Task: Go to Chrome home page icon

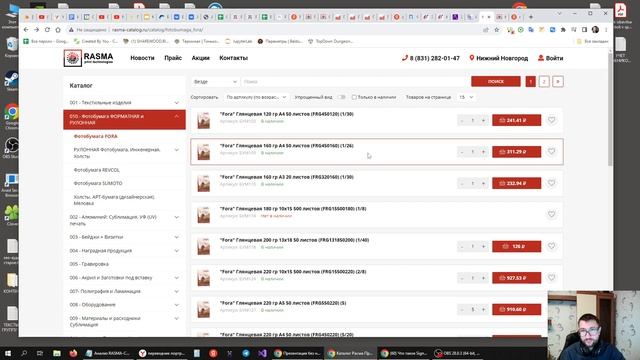Action: 58,30
